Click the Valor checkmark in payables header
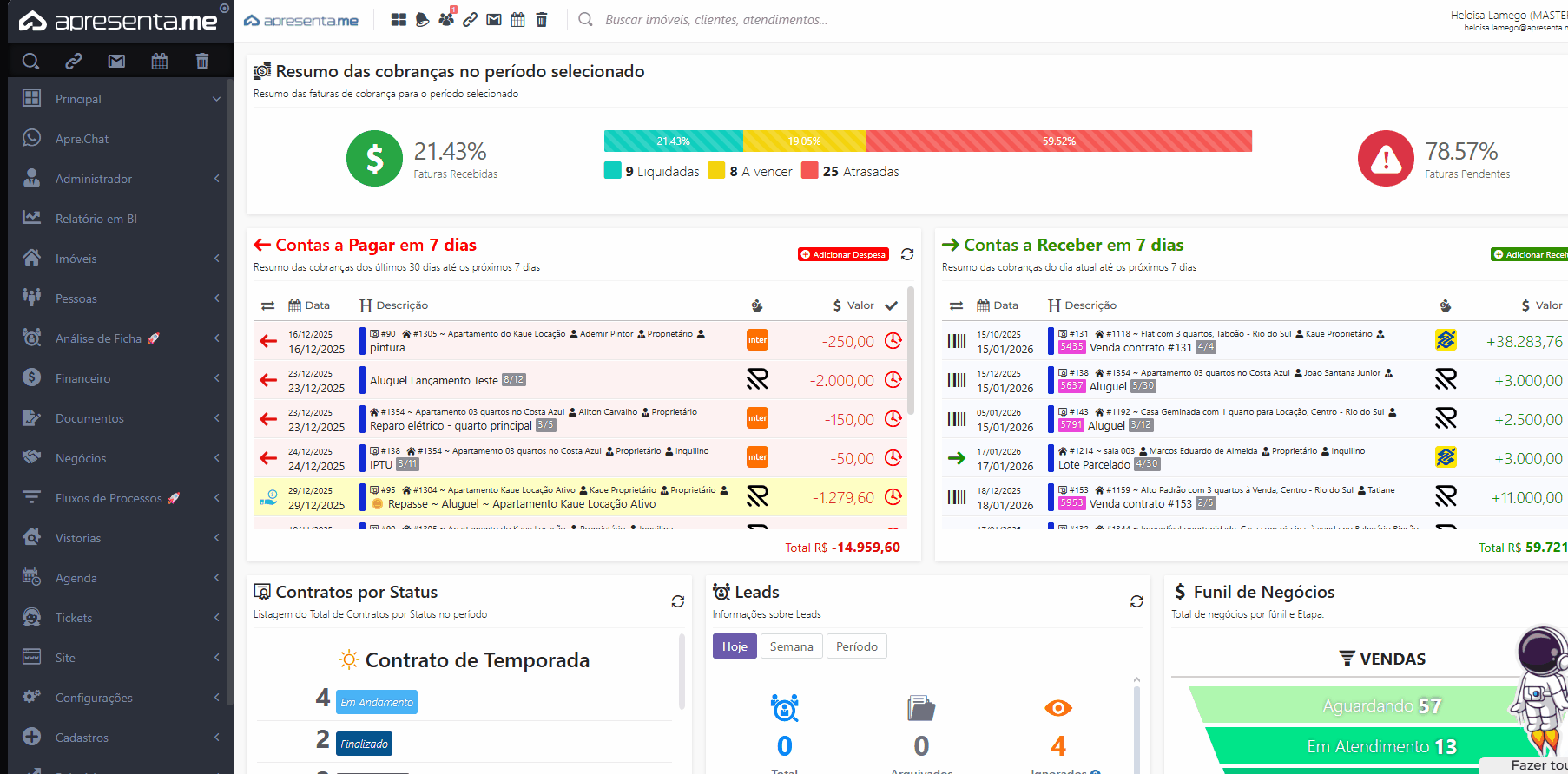Viewport: 1568px width, 774px height. coord(891,305)
